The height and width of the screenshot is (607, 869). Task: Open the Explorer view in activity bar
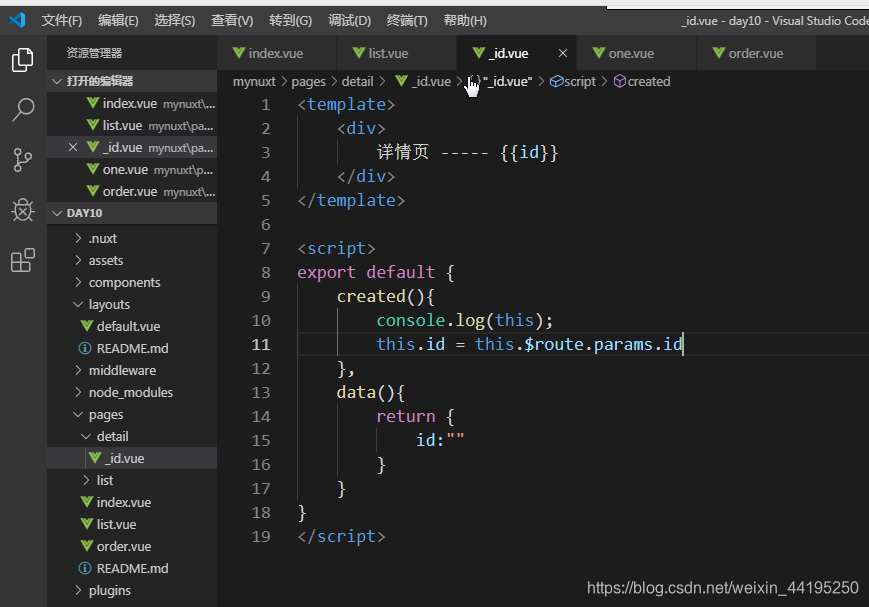(x=23, y=60)
